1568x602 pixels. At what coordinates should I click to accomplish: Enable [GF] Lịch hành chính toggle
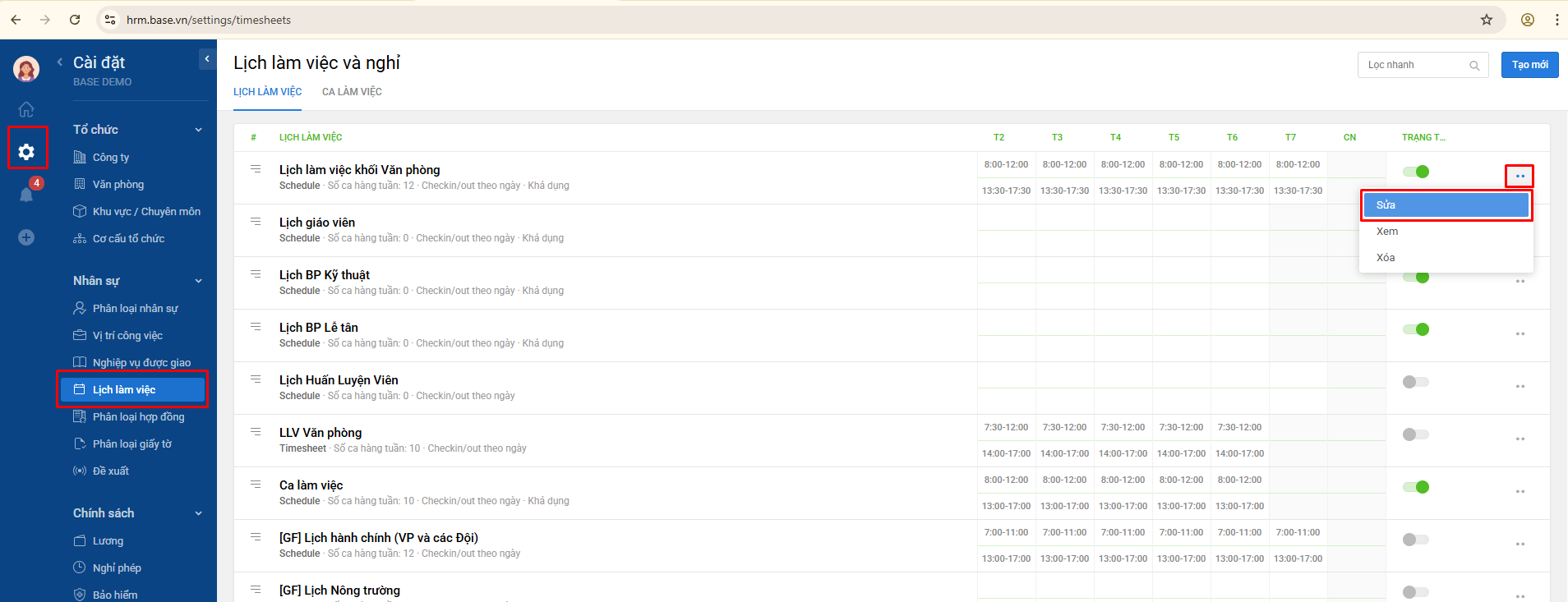[1416, 540]
